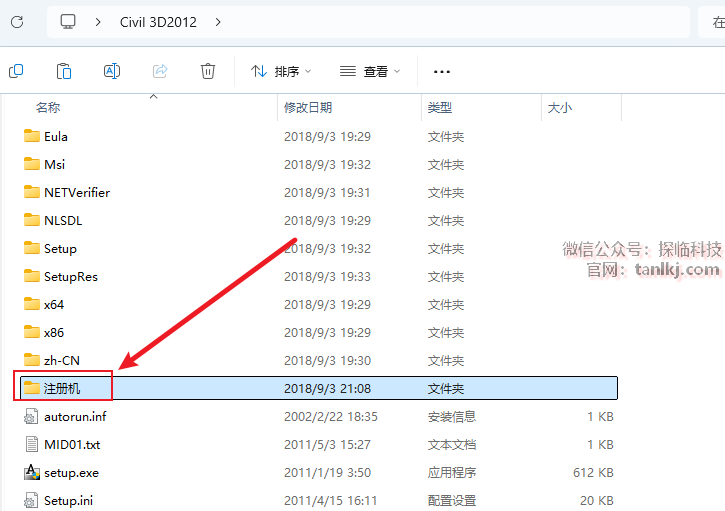Click the 2018/9/3 19:30 date cell

(327, 361)
